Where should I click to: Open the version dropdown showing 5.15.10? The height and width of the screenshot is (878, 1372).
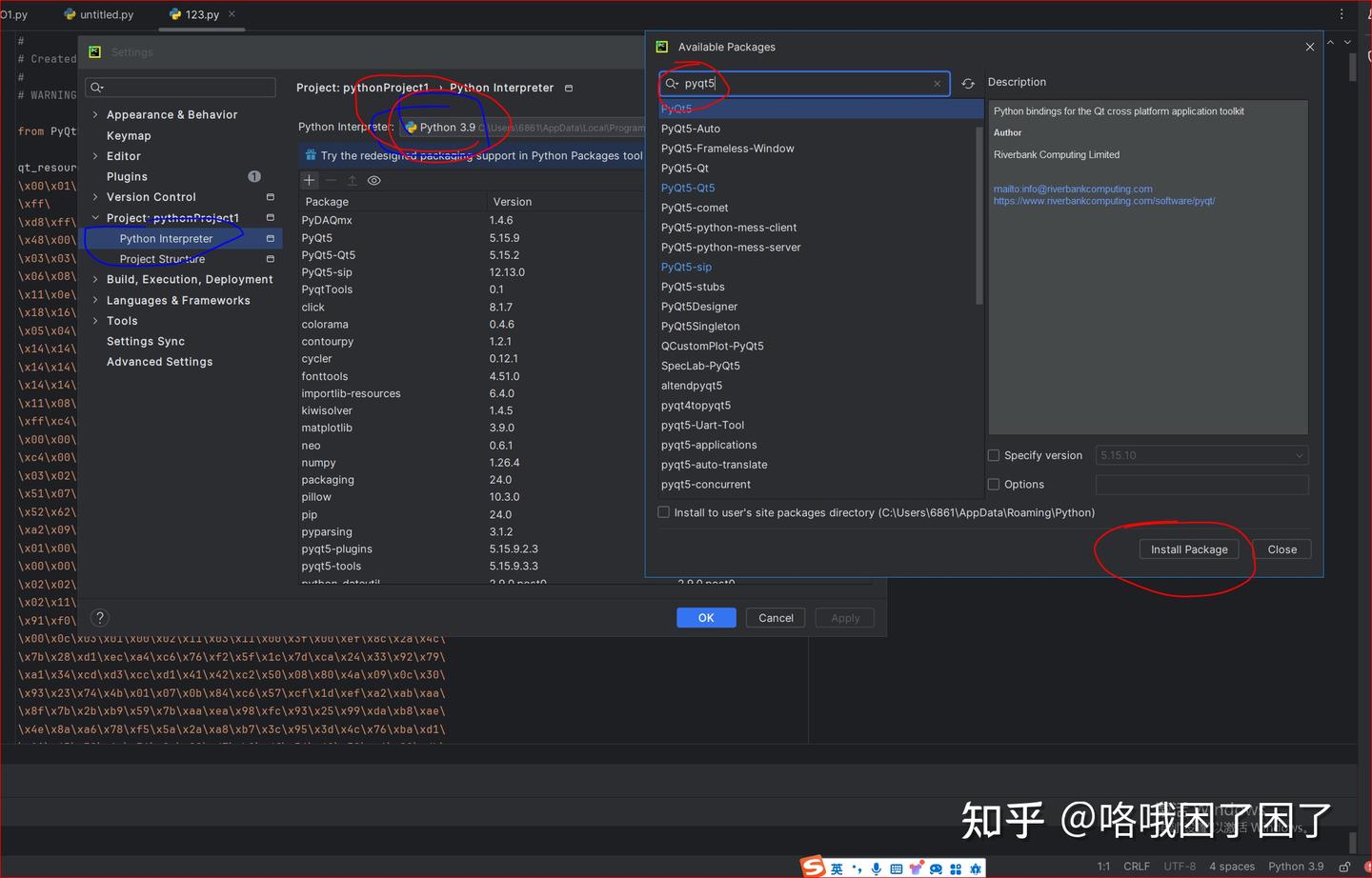(x=1298, y=455)
